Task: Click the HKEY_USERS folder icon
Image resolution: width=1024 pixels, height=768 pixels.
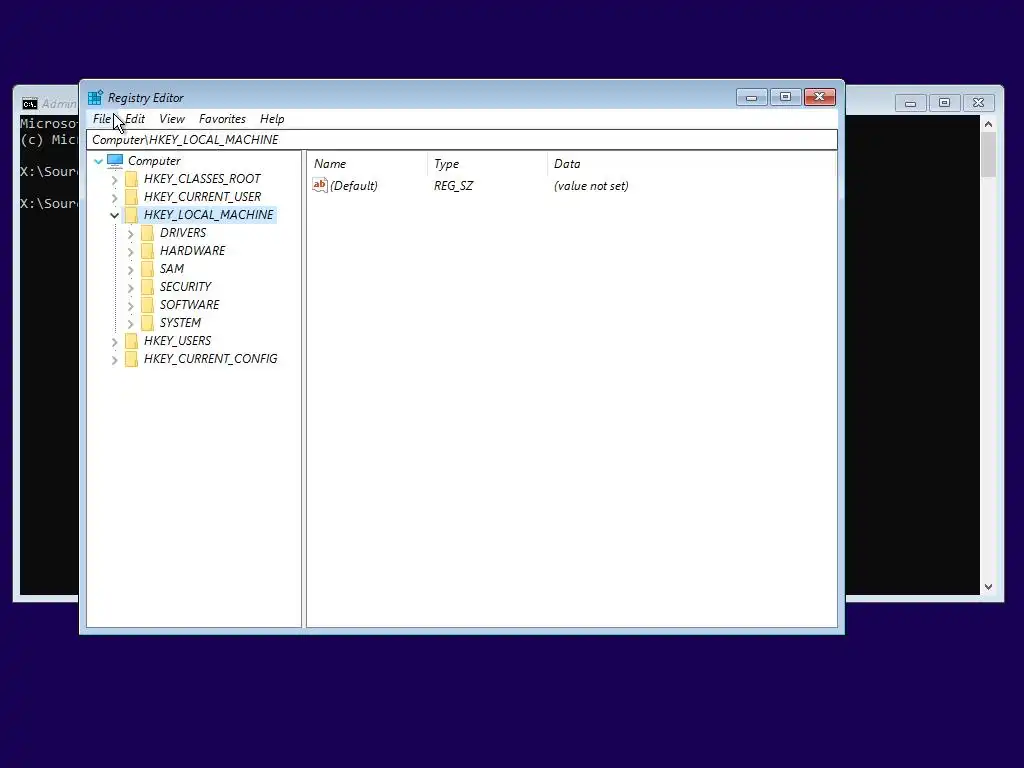Action: [131, 341]
